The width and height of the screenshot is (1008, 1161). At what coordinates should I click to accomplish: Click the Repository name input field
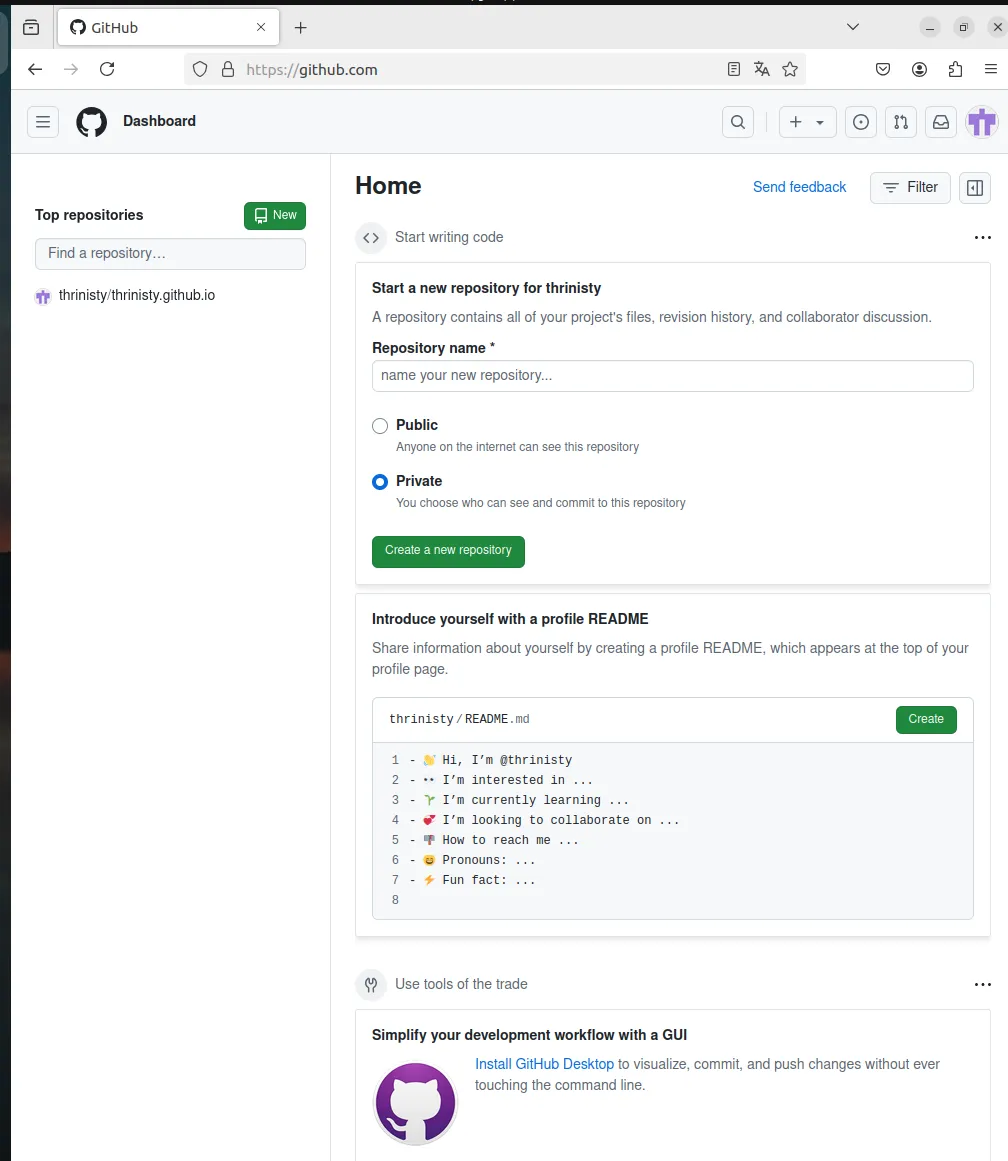[672, 376]
